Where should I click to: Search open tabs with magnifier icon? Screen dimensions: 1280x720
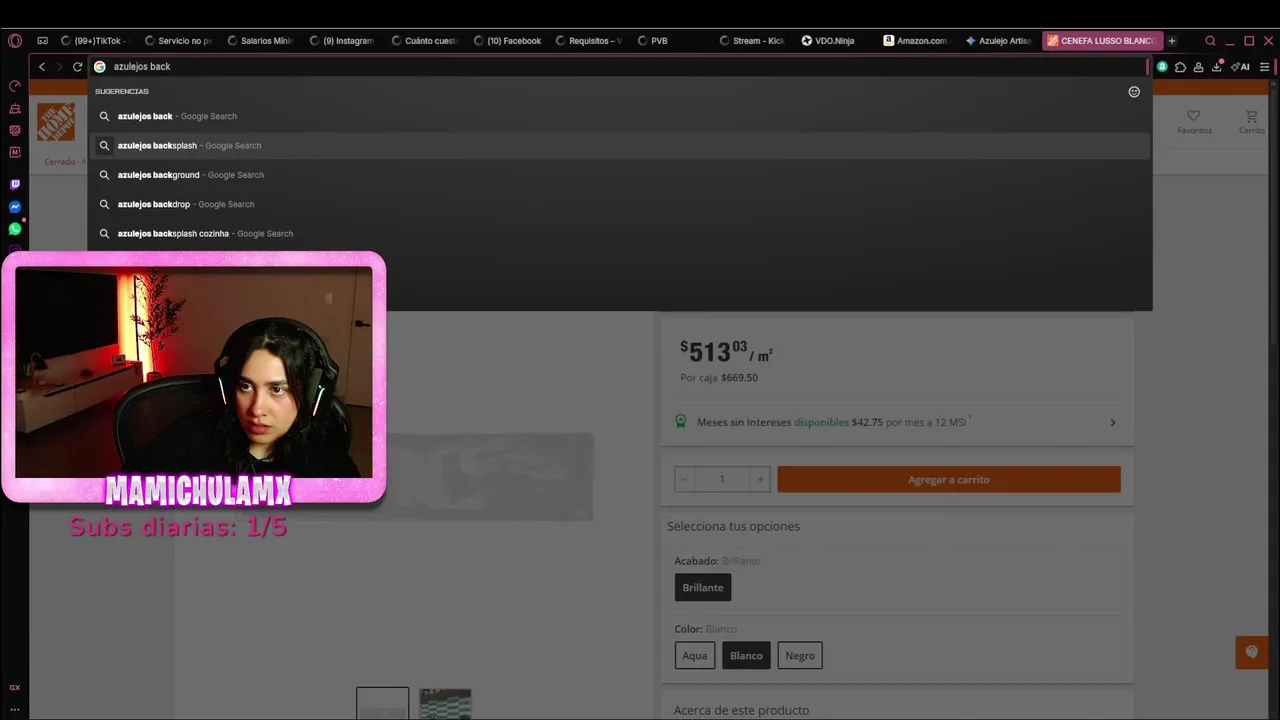[1211, 41]
